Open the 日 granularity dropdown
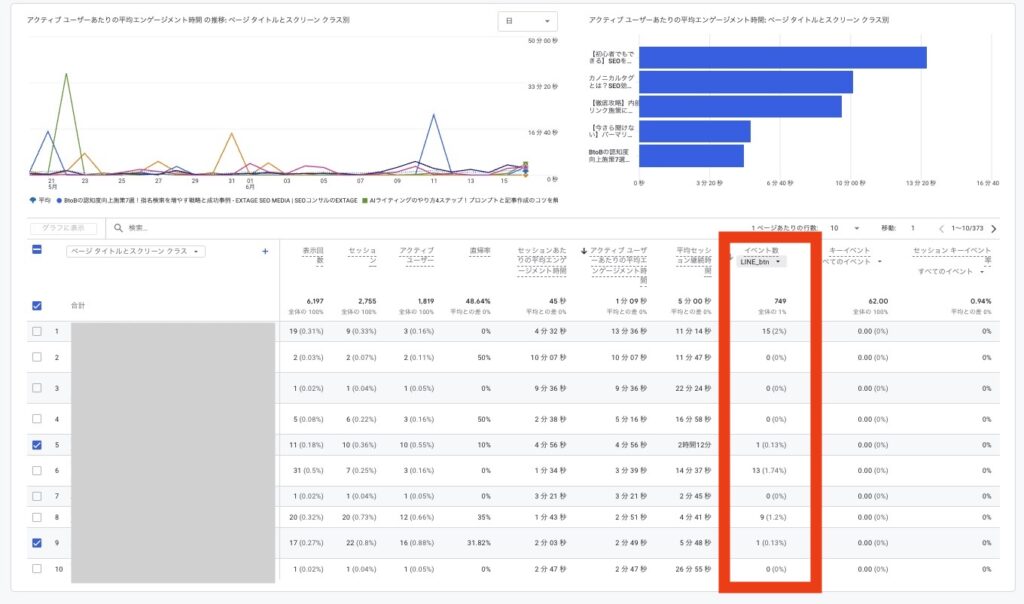The height and width of the screenshot is (604, 1024). point(528,21)
